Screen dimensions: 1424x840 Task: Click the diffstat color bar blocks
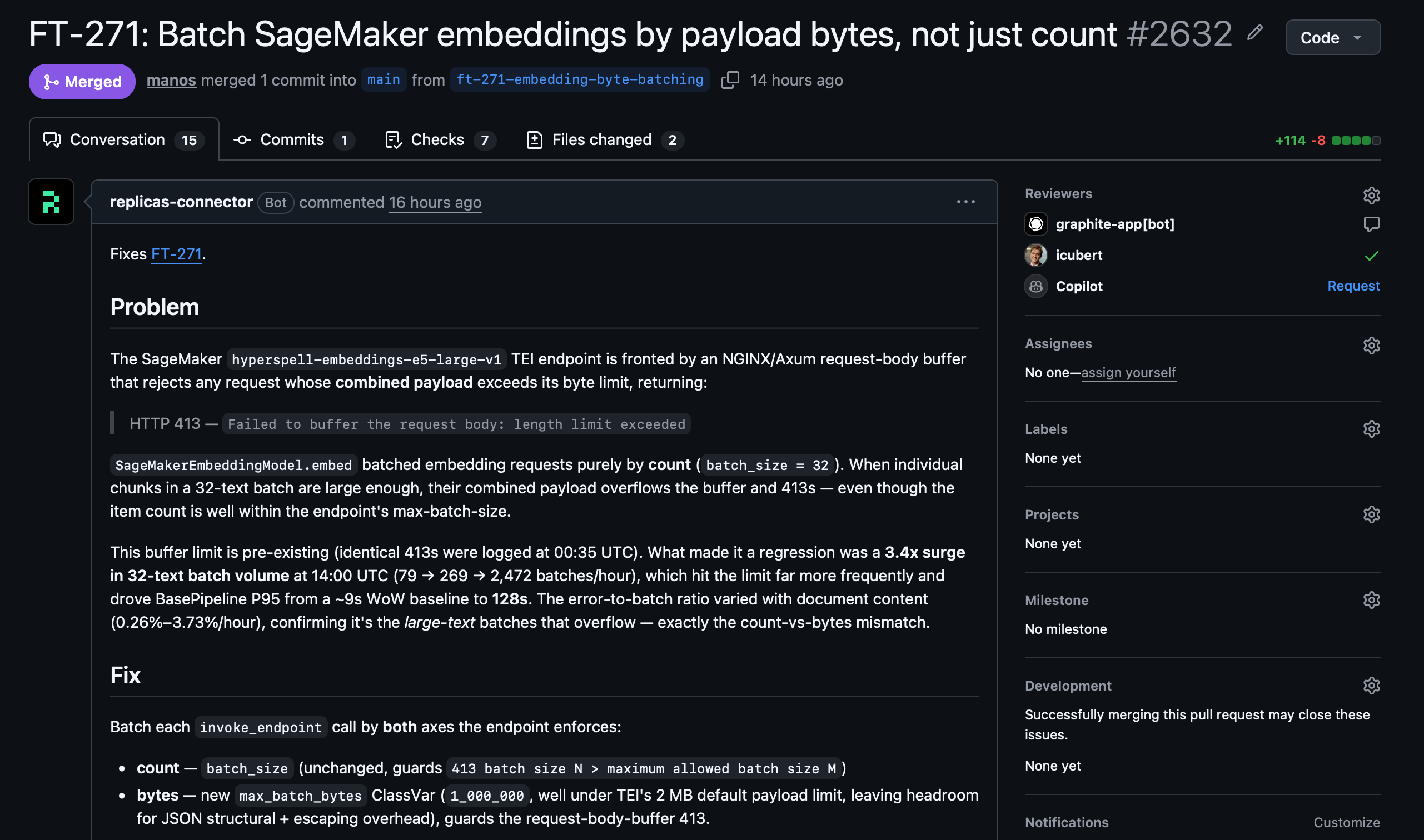point(1356,141)
